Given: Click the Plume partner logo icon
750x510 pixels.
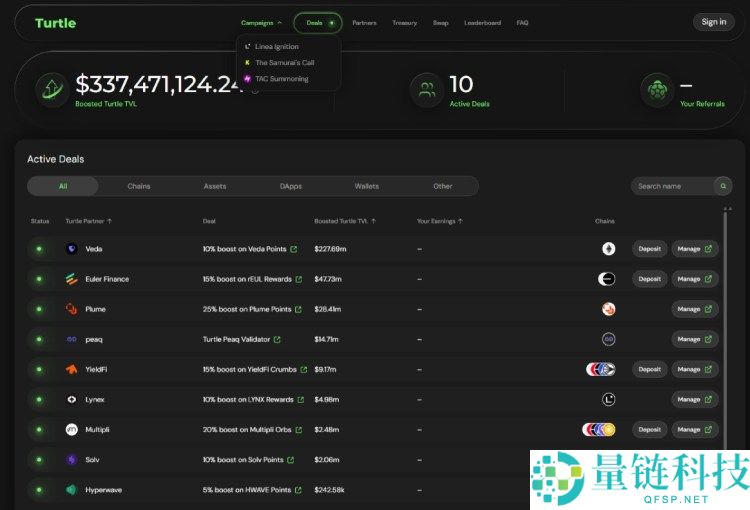Looking at the screenshot, I should 71,309.
